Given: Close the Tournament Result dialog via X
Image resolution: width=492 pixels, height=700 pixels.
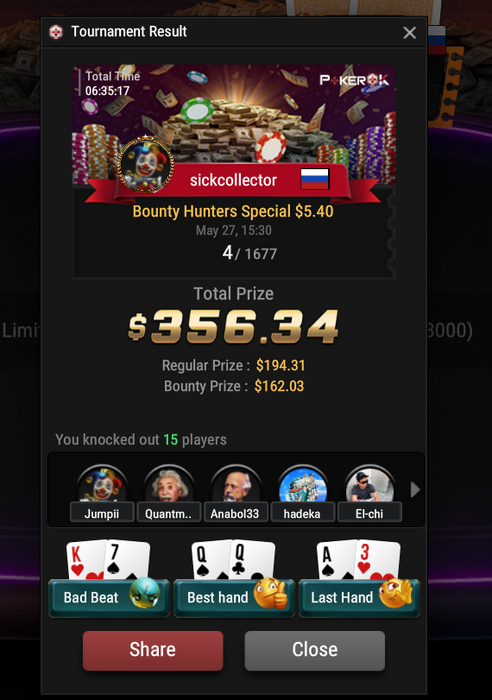Looking at the screenshot, I should click(409, 33).
